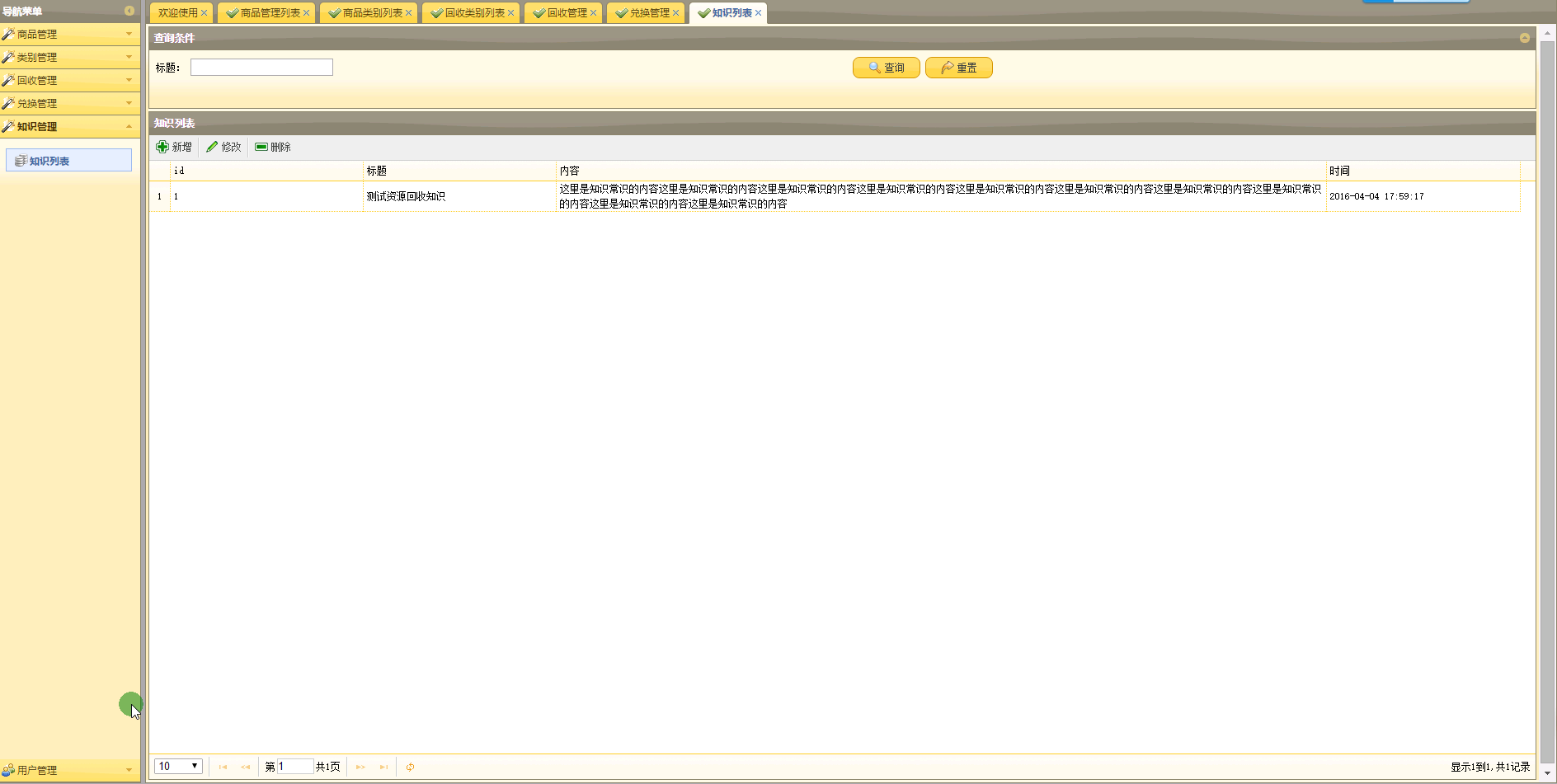Click the page number input field
Screen dimensions: 1557x784
295,766
